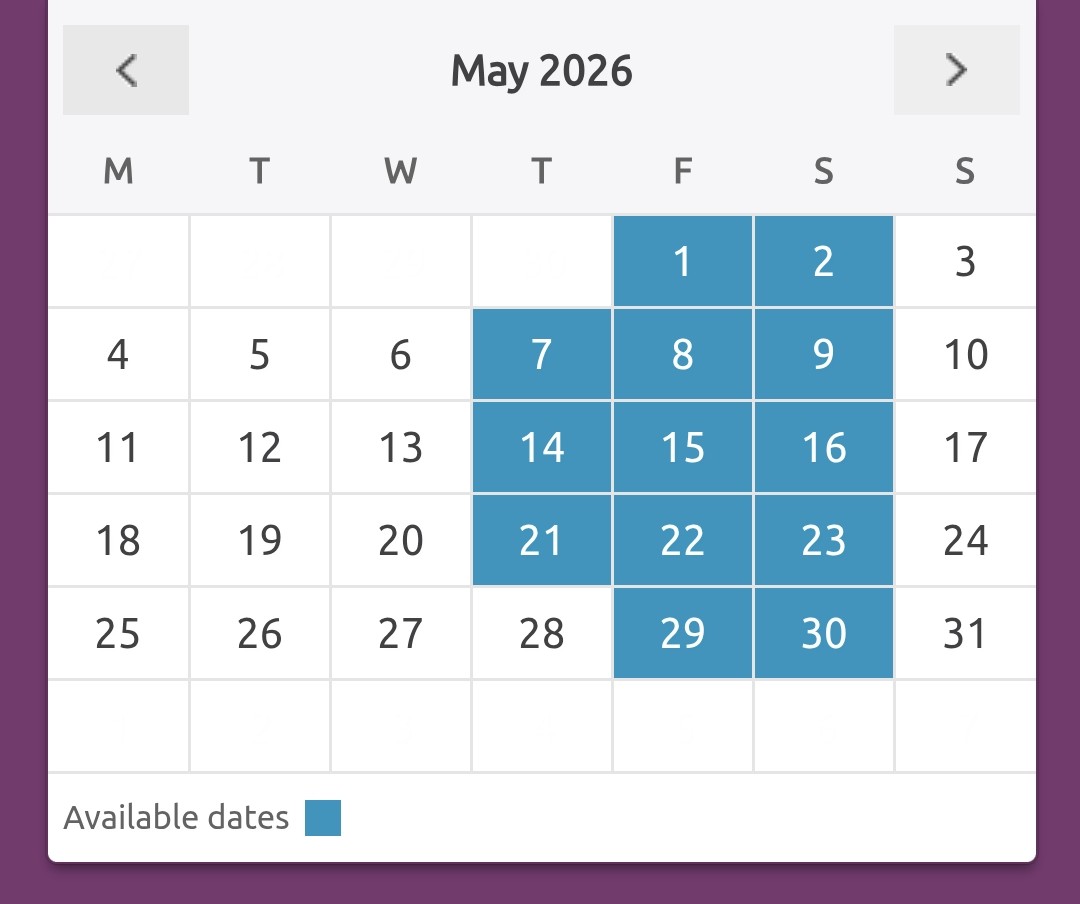
Task: Select available date May 15
Action: click(682, 447)
